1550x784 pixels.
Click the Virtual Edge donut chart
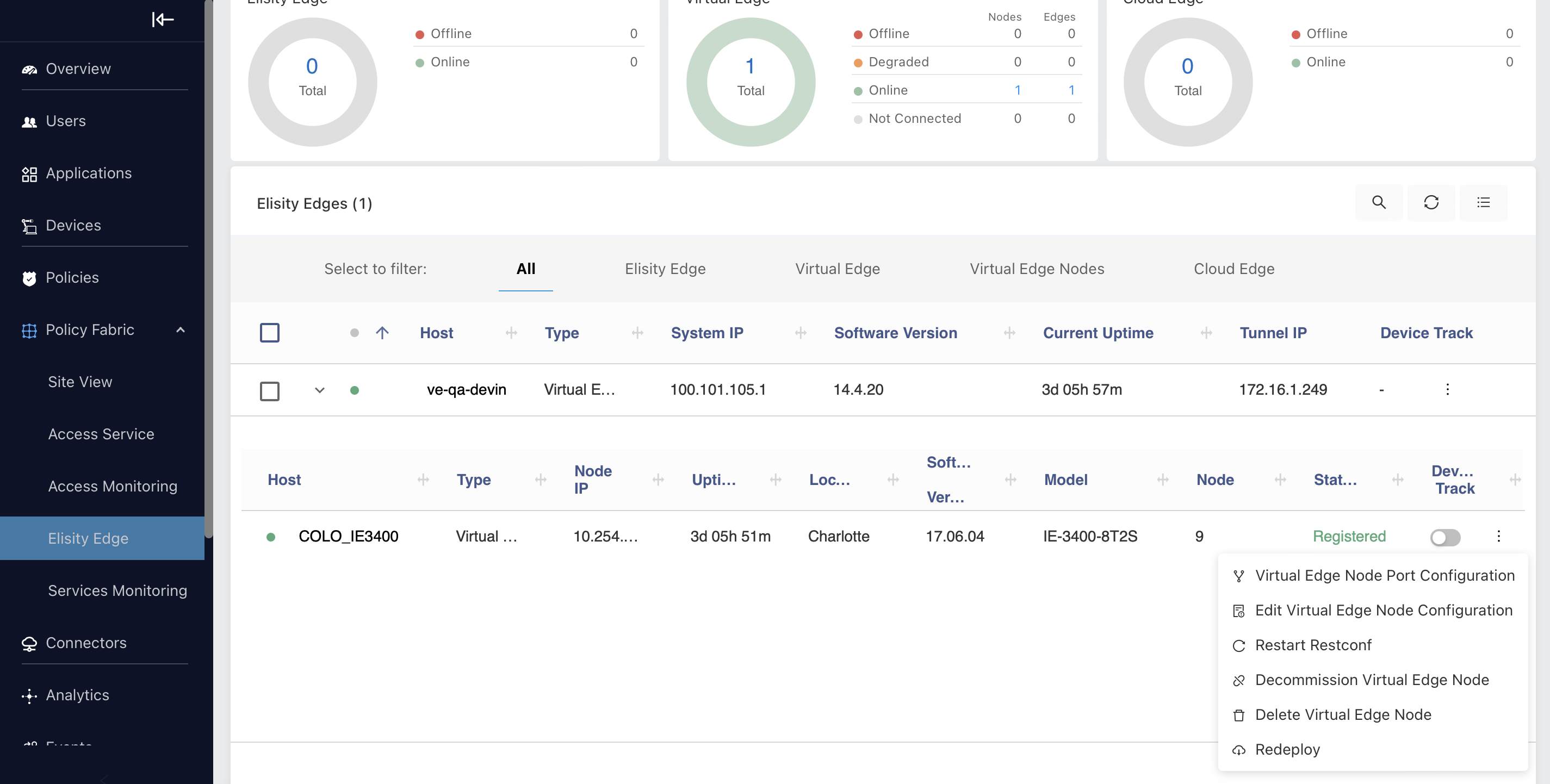coord(751,82)
